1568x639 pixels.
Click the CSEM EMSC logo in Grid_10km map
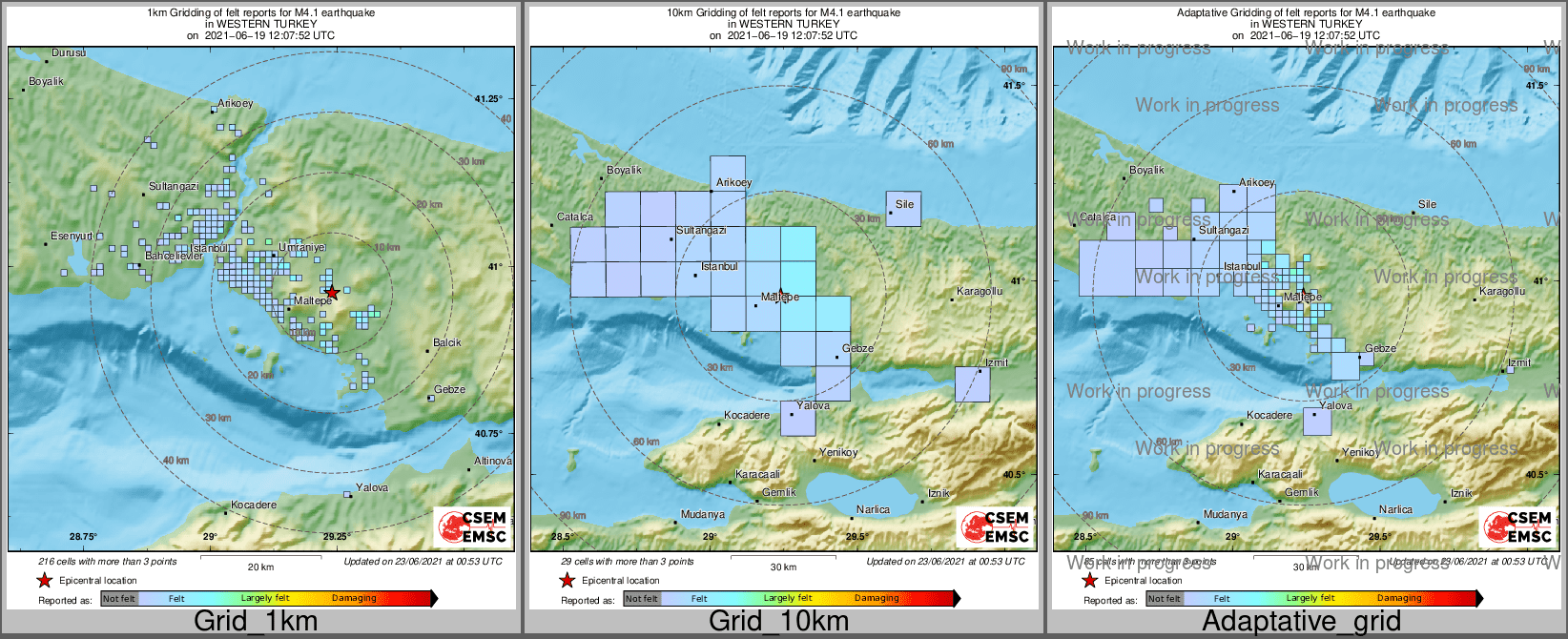995,527
